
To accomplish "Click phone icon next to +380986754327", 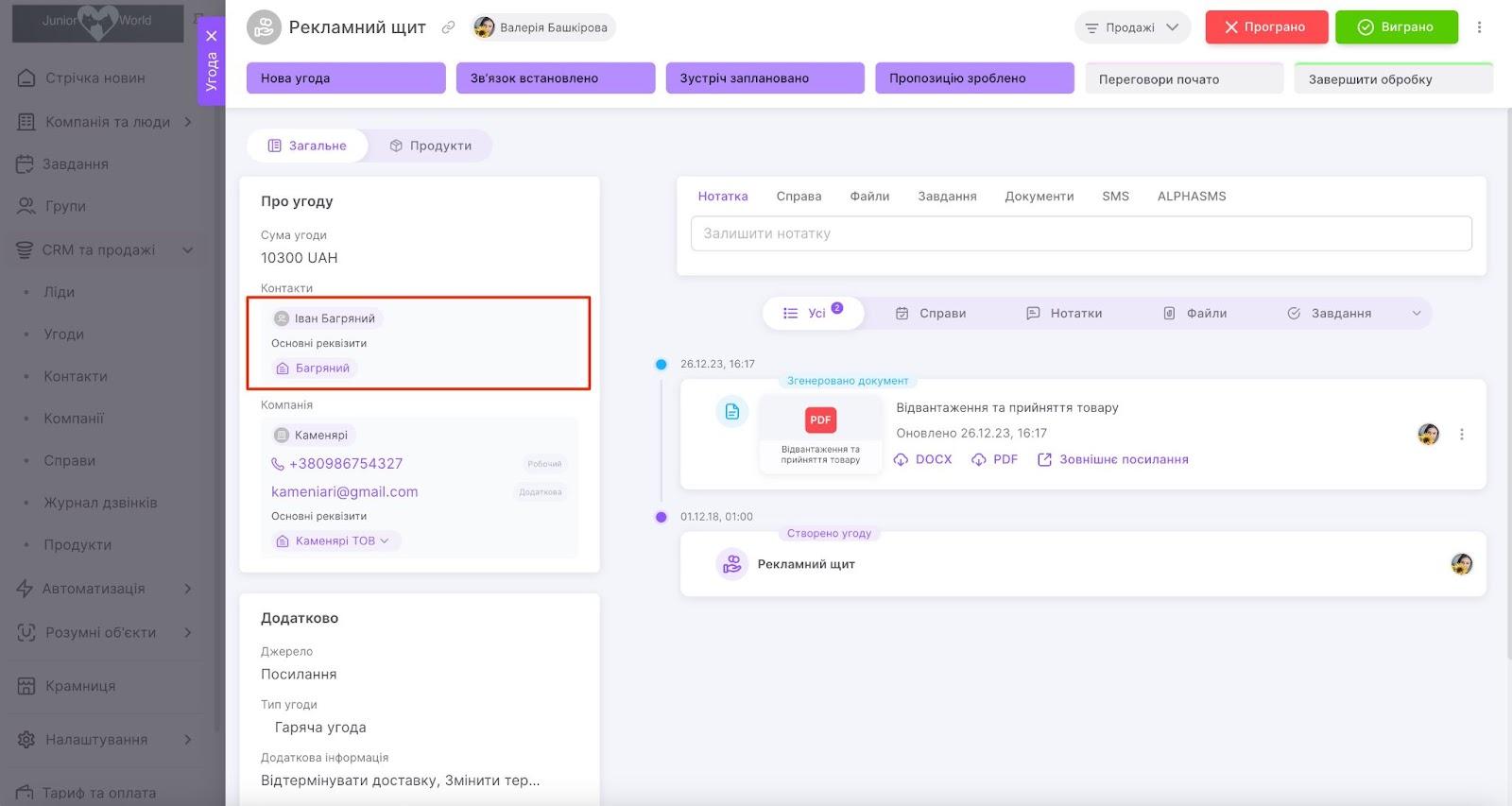I will pyautogui.click(x=278, y=464).
